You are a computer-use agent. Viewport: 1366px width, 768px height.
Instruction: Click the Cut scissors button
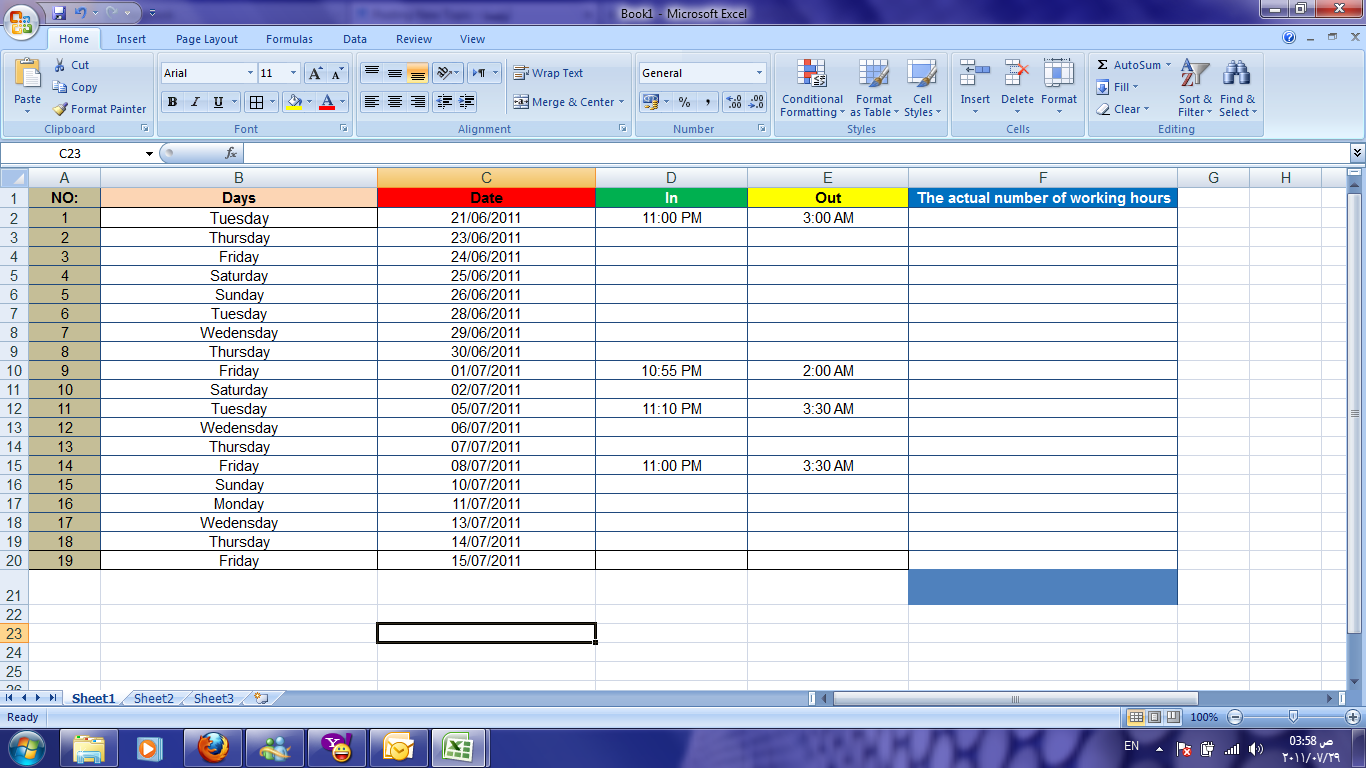coord(71,65)
